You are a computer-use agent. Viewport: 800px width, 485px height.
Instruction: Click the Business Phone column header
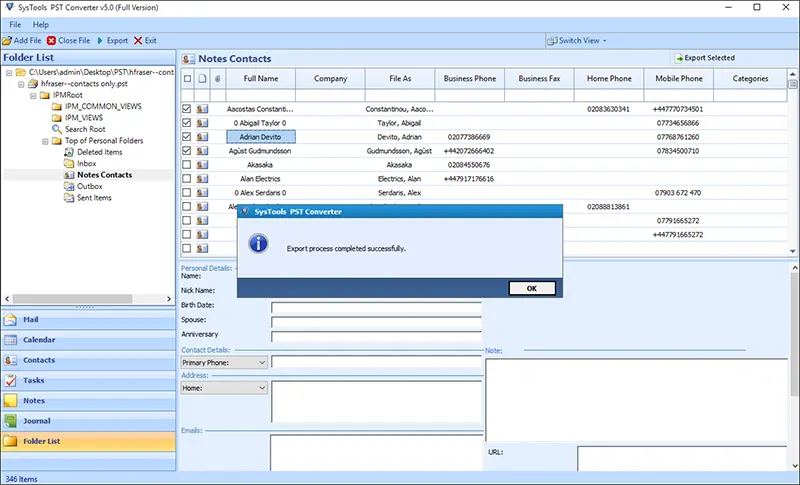click(x=469, y=79)
